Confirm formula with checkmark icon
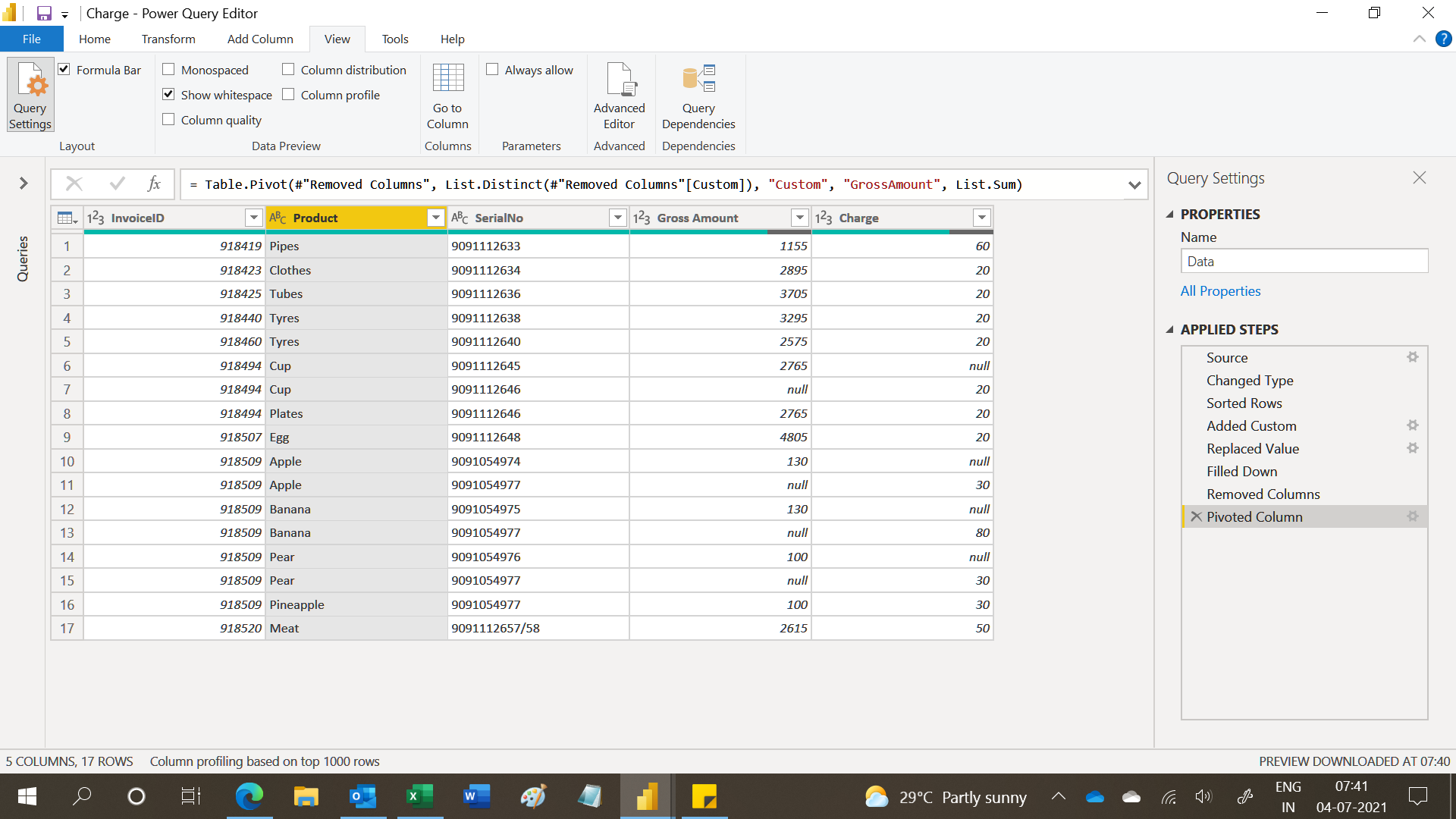The height and width of the screenshot is (819, 1456). click(117, 184)
